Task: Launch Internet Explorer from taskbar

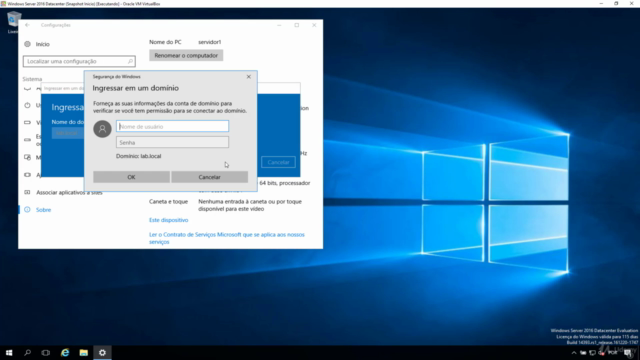Action: tap(65, 353)
